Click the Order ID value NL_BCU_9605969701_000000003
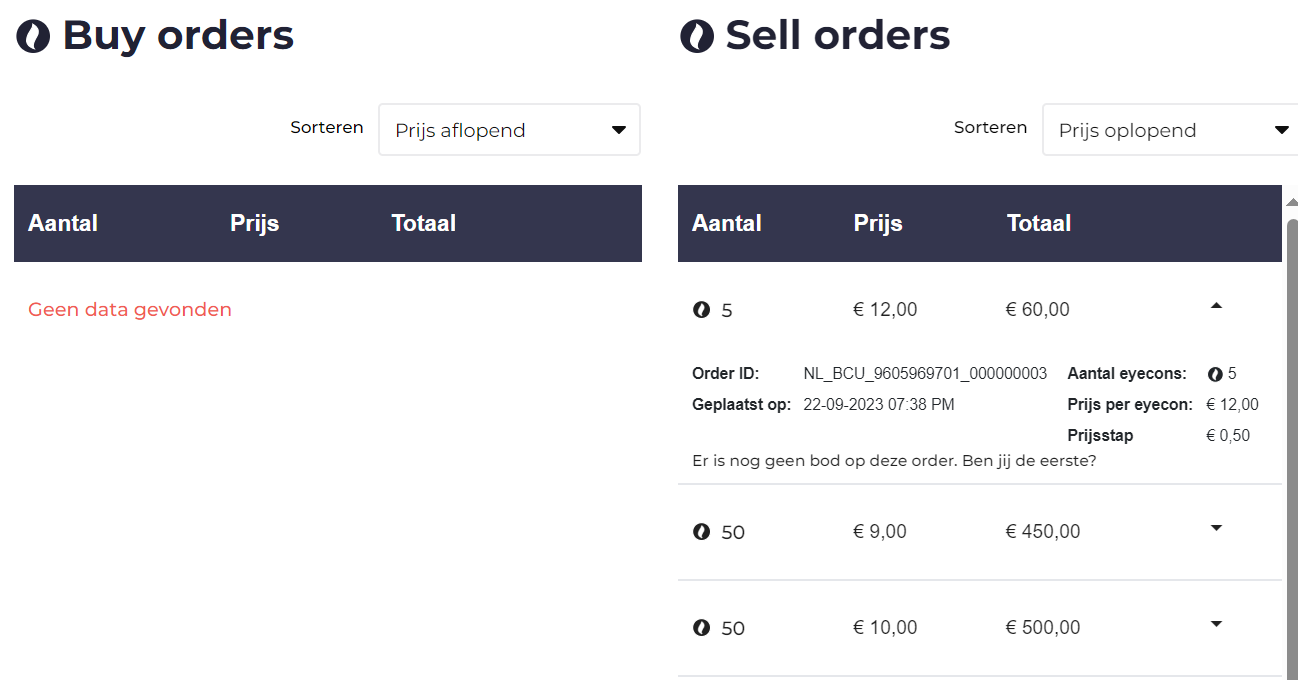This screenshot has width=1298, height=680. tap(925, 374)
